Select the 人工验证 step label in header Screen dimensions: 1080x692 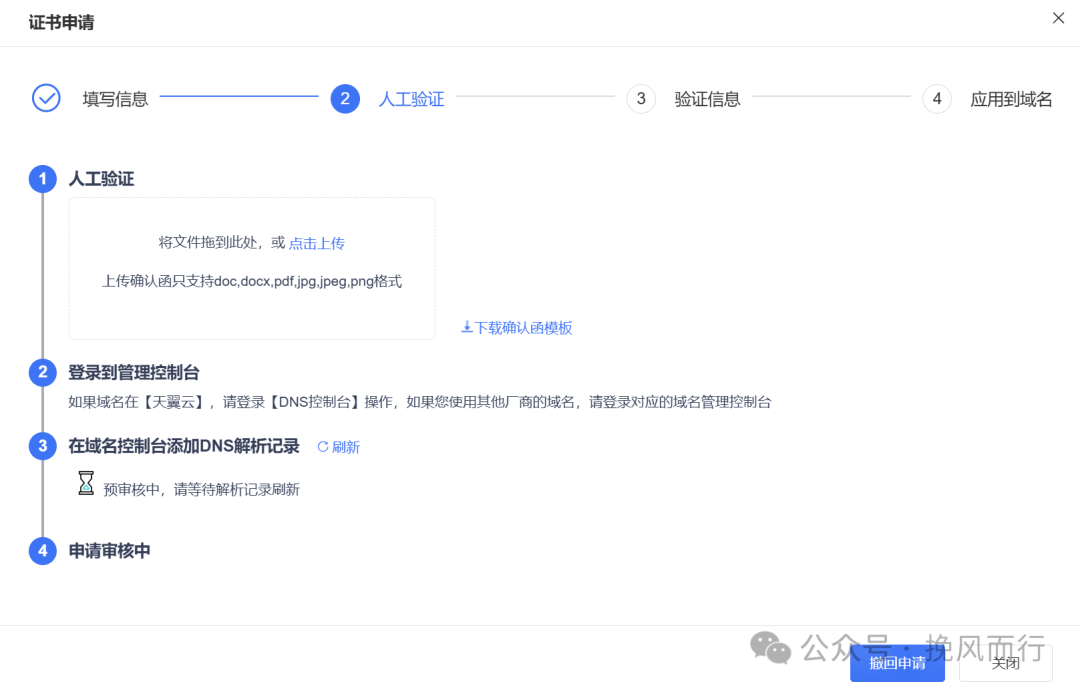click(x=411, y=99)
